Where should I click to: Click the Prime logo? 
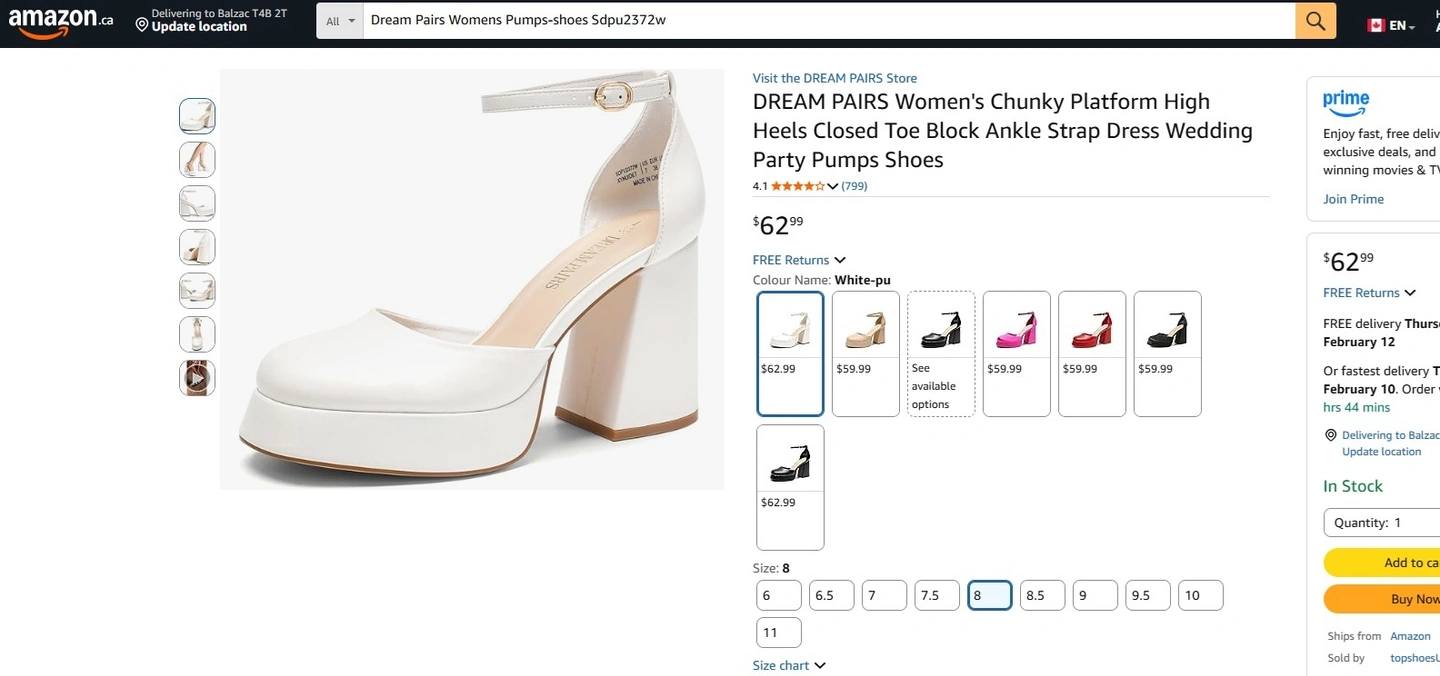[x=1345, y=101]
